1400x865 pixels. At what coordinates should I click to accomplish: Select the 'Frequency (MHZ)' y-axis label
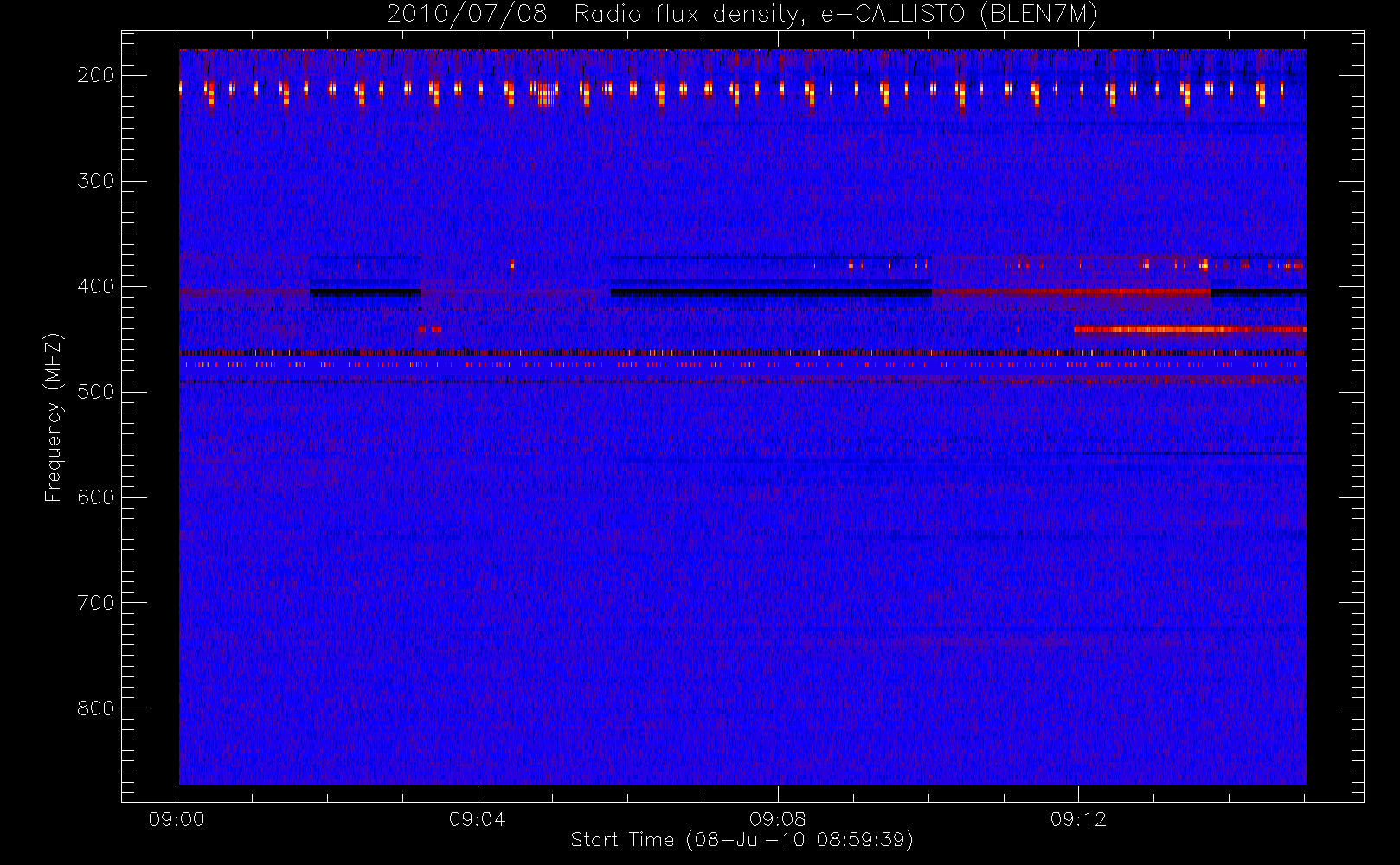click(53, 418)
